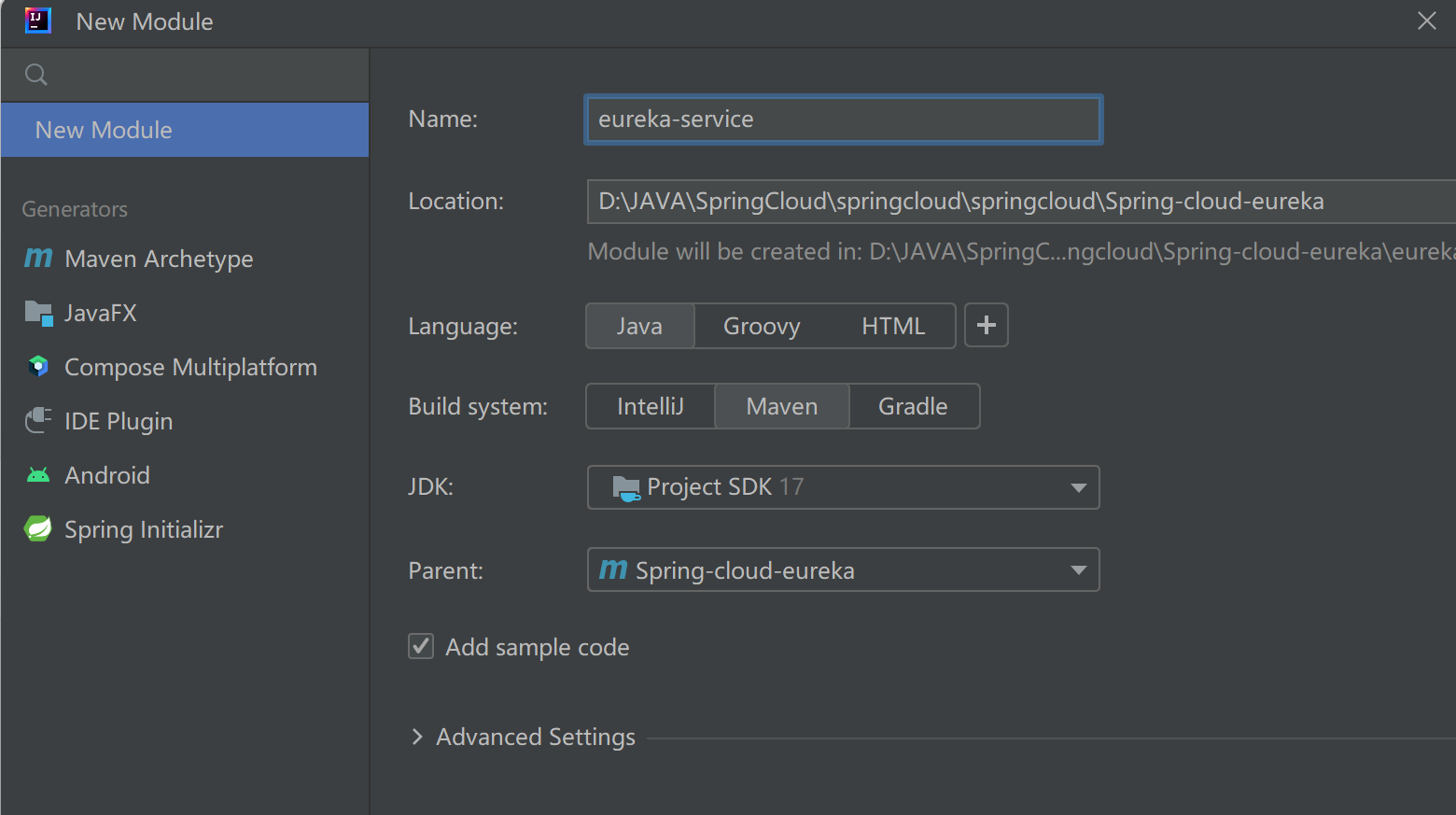Screen dimensions: 1456x815
Task: Select HTML as the language
Action: coord(893,326)
